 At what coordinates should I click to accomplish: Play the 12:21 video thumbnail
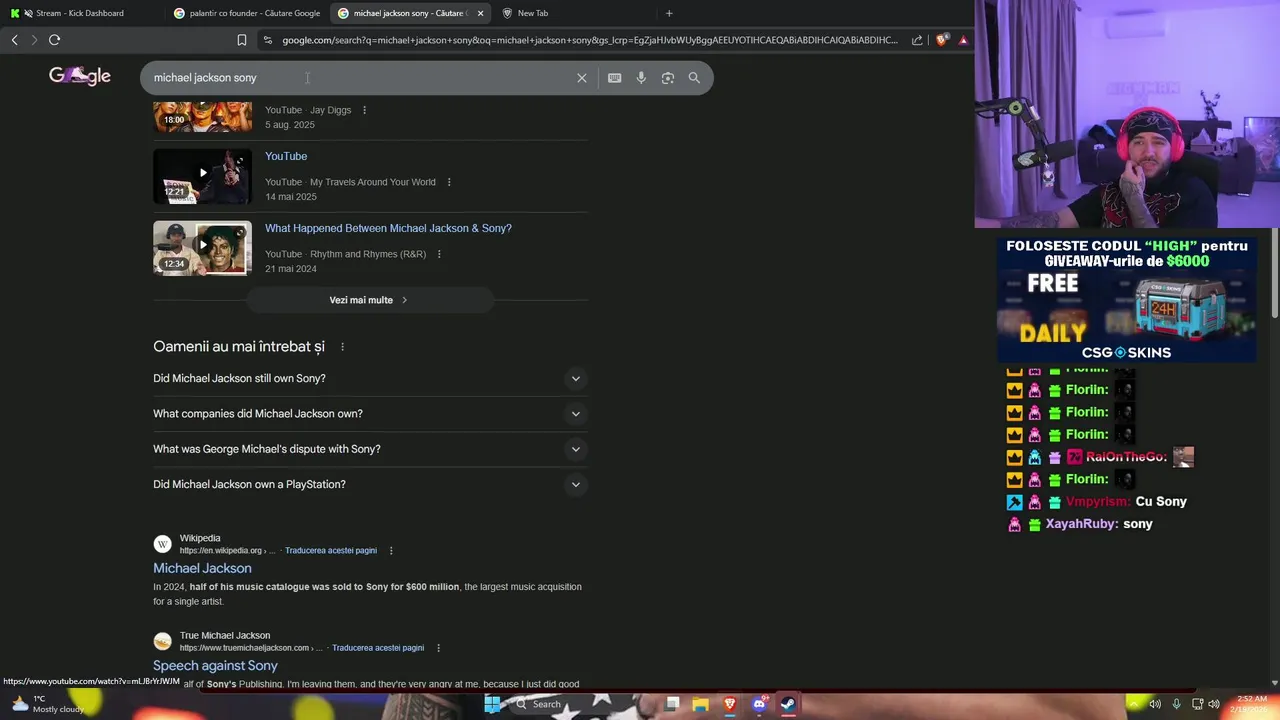click(x=202, y=177)
